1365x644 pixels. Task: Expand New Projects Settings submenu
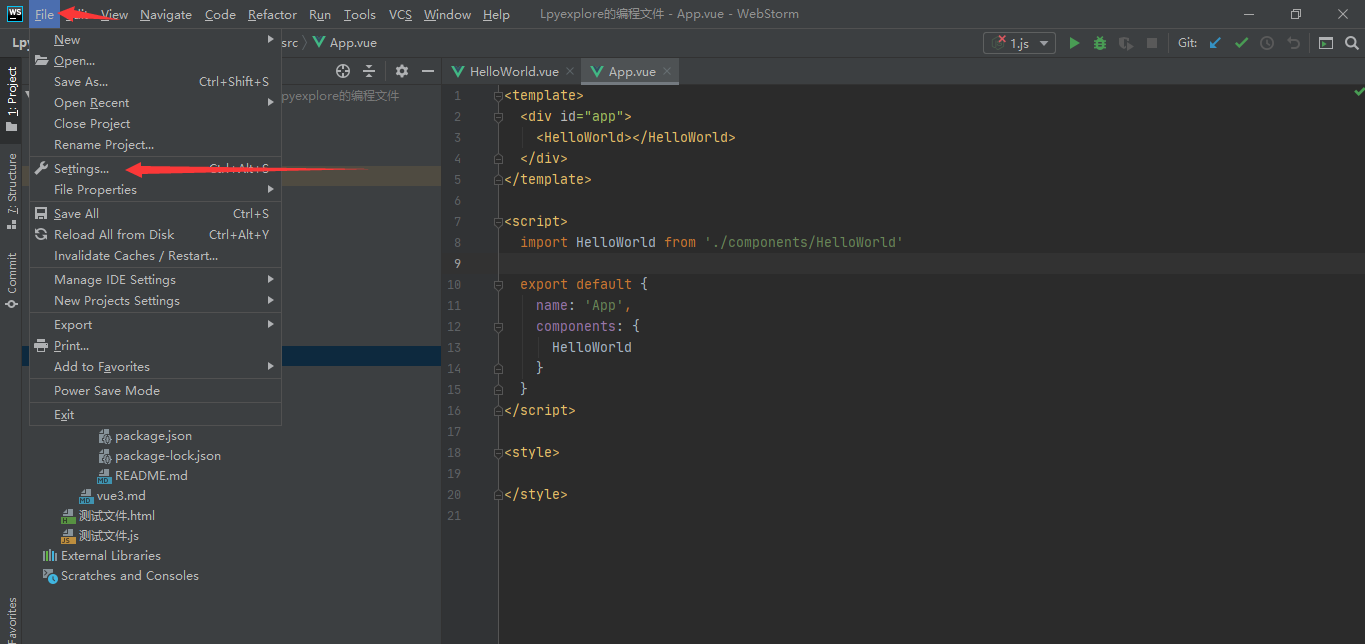155,301
